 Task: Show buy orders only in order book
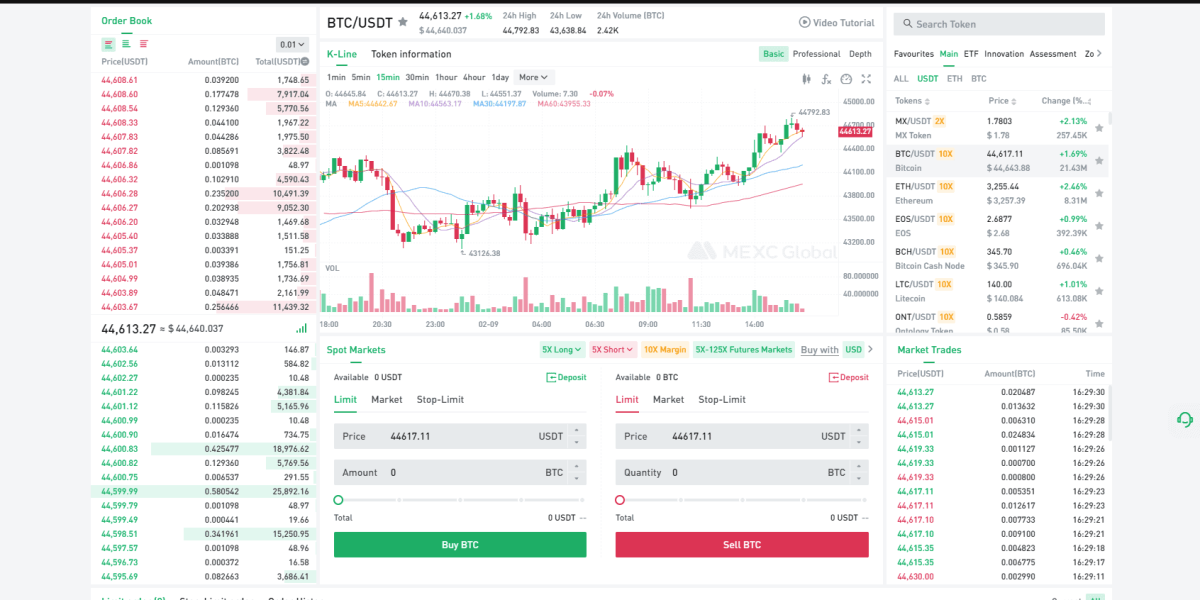126,44
